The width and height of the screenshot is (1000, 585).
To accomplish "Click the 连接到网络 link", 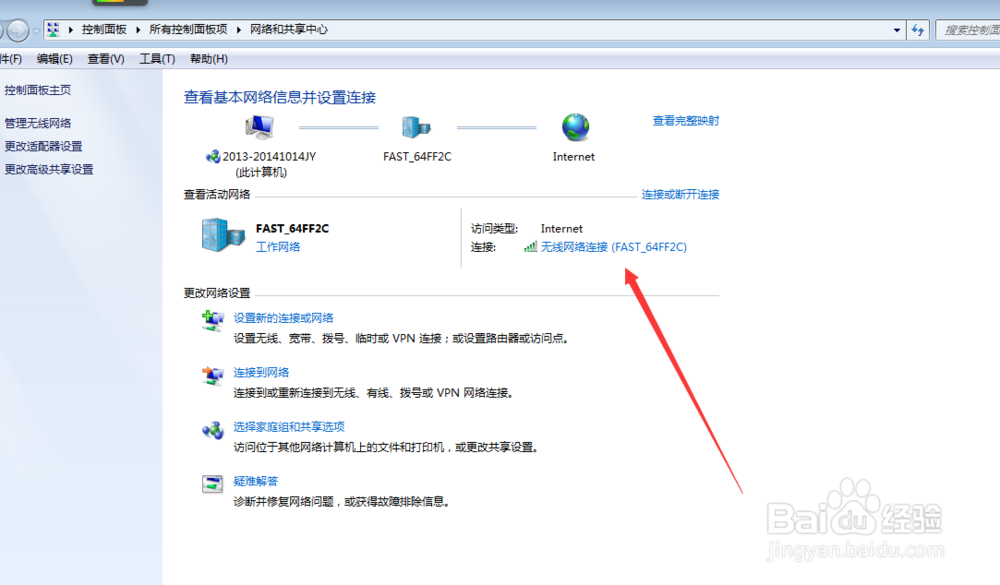I will pyautogui.click(x=261, y=372).
